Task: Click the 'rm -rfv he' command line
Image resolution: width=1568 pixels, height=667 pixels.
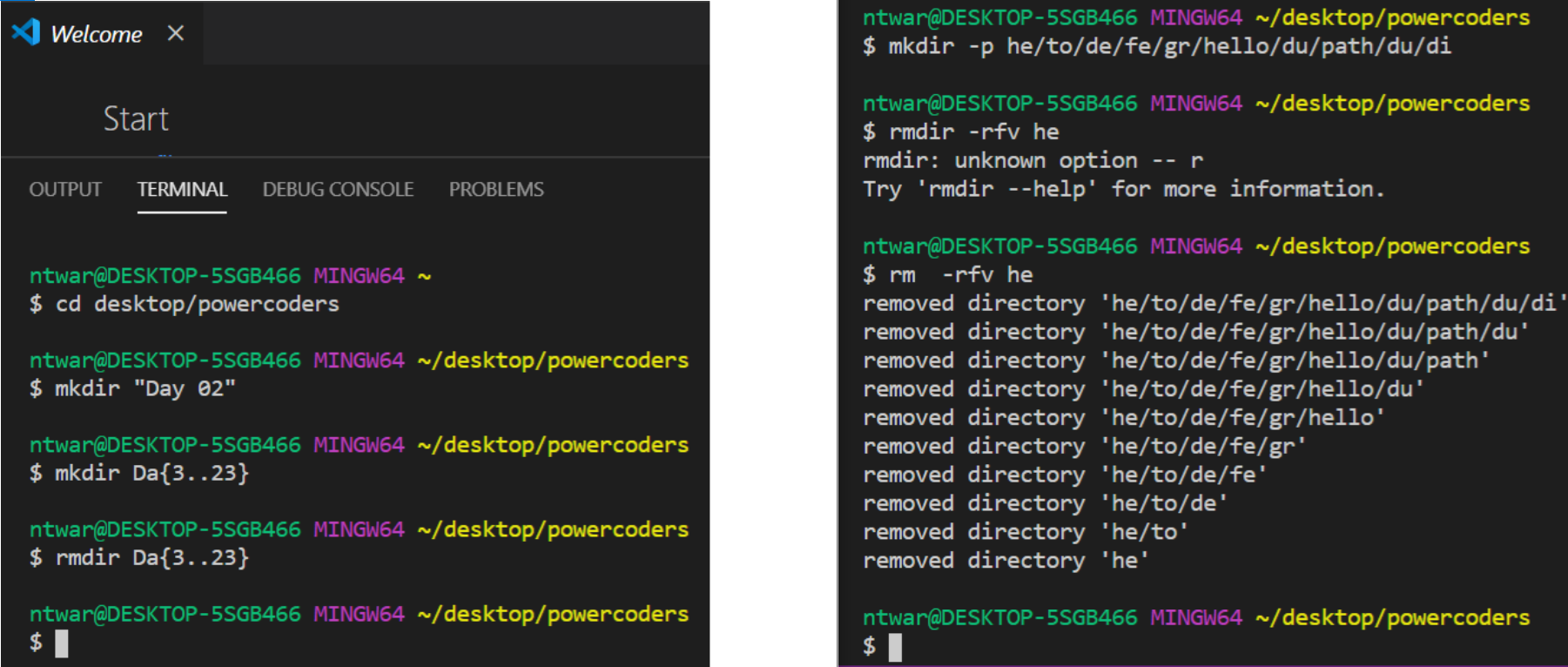Action: click(x=959, y=275)
